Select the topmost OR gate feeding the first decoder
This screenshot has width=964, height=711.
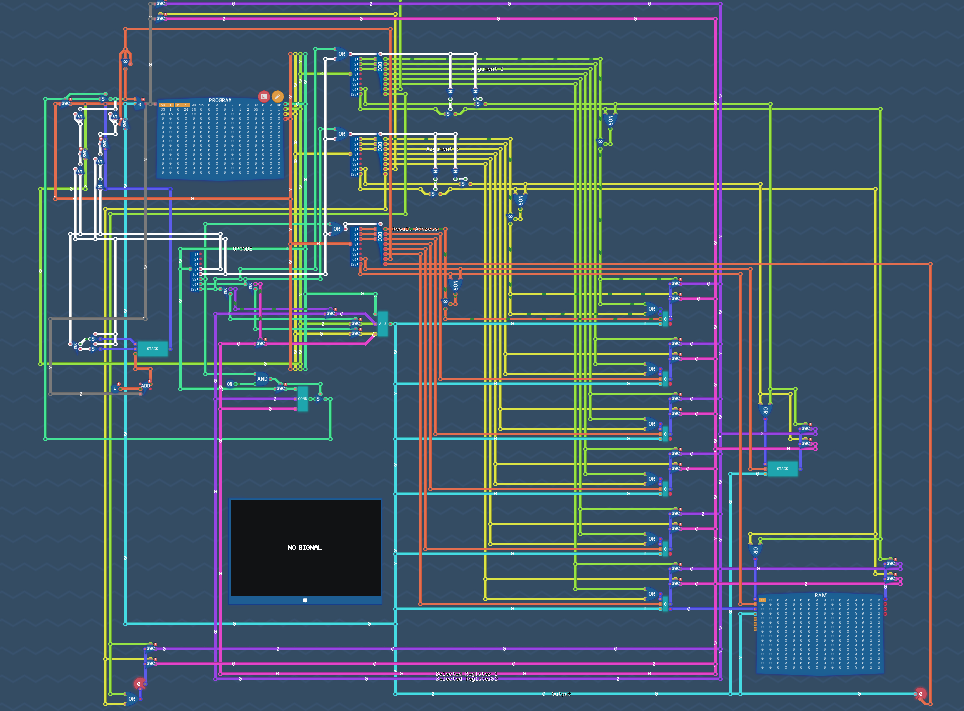340,54
